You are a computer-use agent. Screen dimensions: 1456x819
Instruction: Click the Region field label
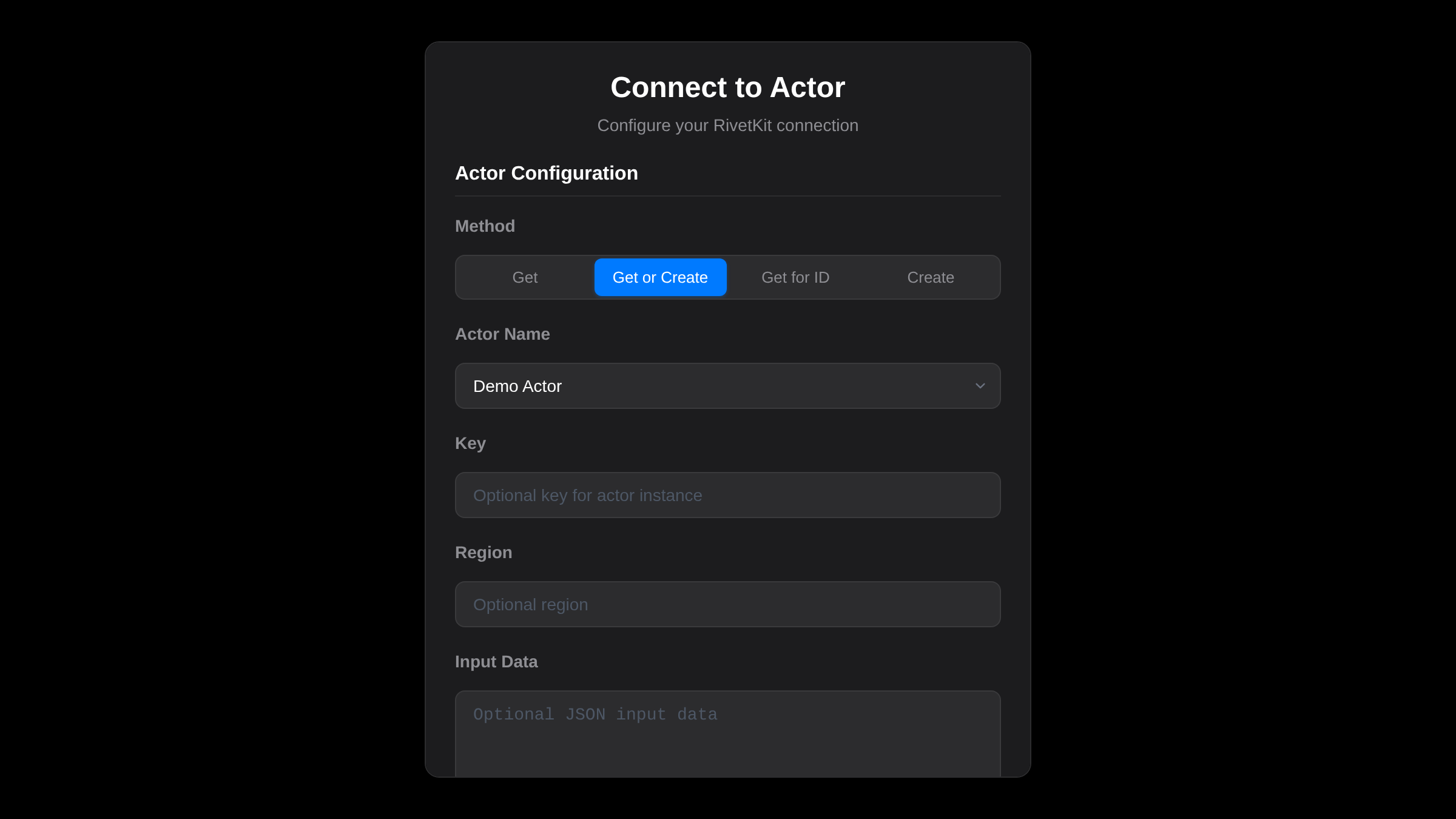[484, 553]
